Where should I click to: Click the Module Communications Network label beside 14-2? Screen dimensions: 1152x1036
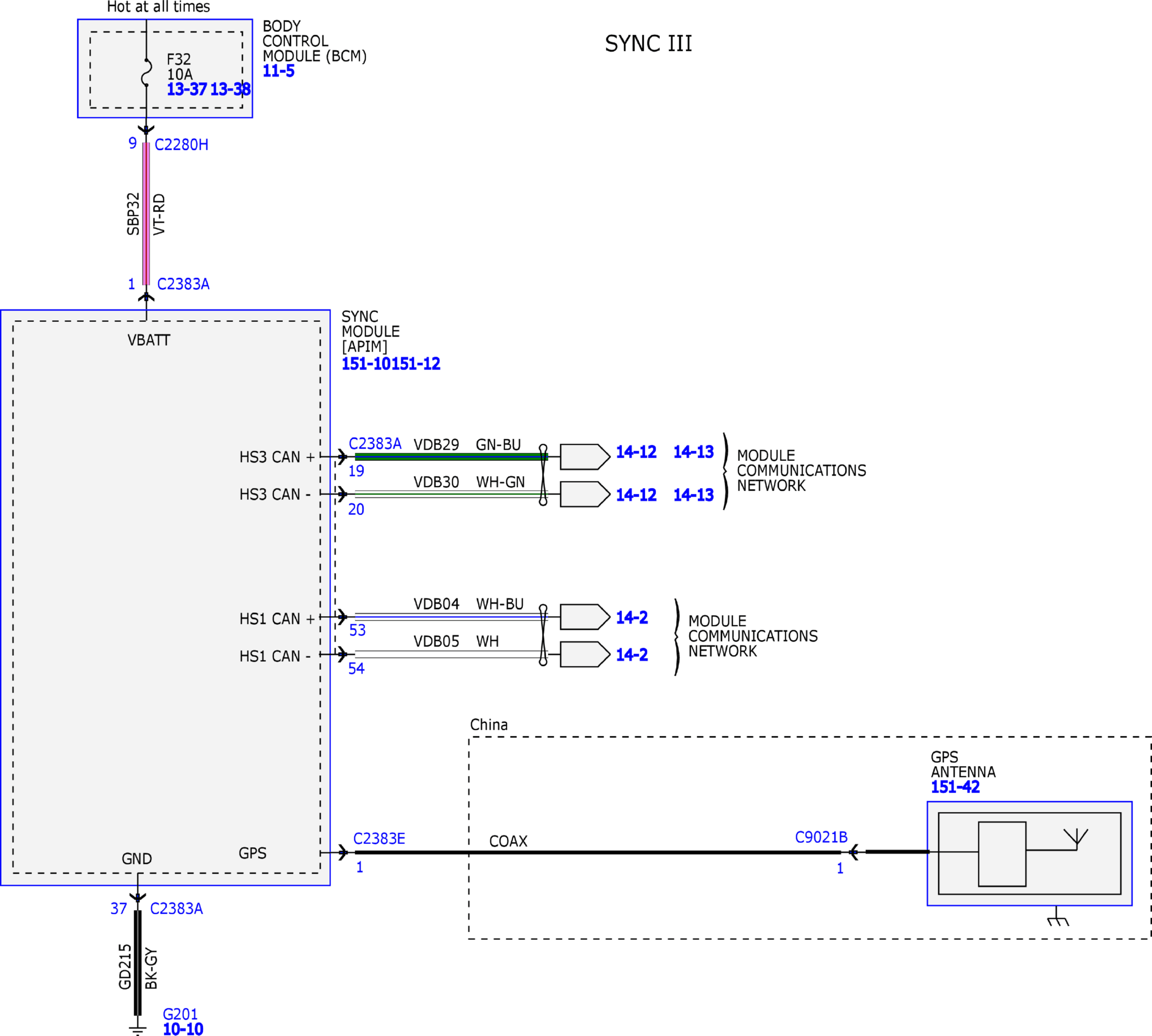pyautogui.click(x=753, y=636)
